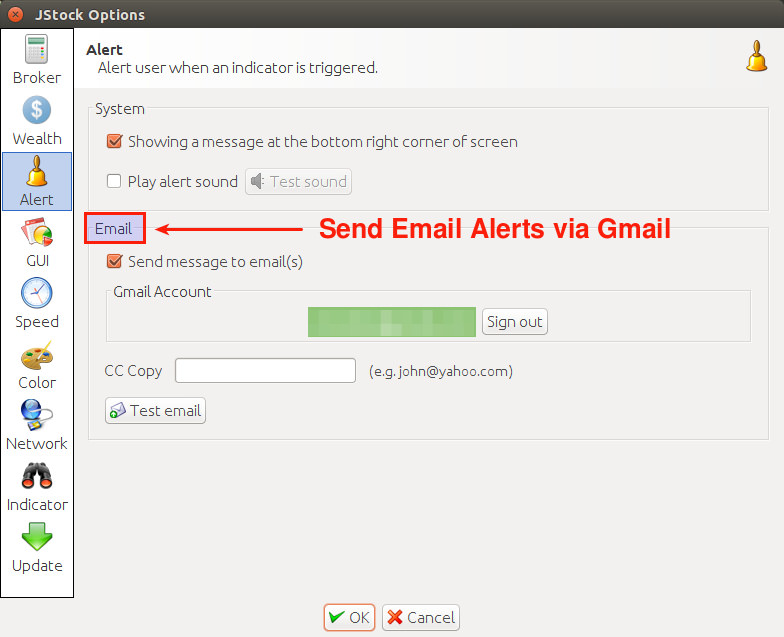Enable the Play alert sound checkbox
This screenshot has height=637, width=784.
point(114,181)
